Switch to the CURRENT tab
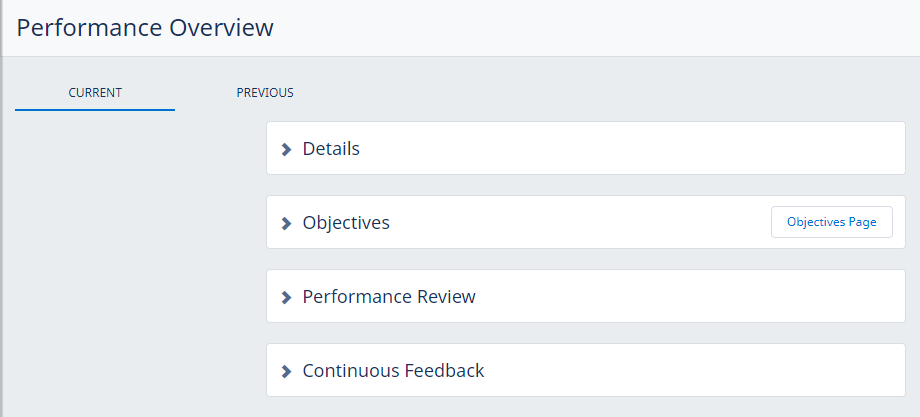920x417 pixels. pos(95,93)
